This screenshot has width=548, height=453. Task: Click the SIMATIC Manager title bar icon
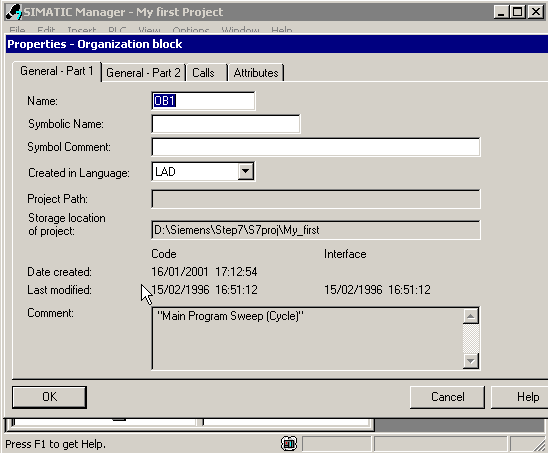(13, 12)
